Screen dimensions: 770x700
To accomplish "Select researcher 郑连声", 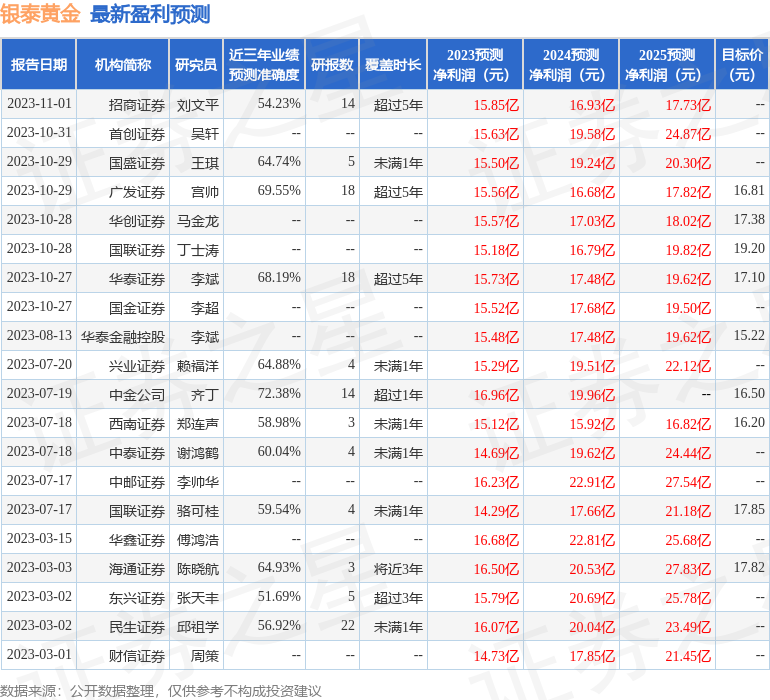I will tap(198, 424).
